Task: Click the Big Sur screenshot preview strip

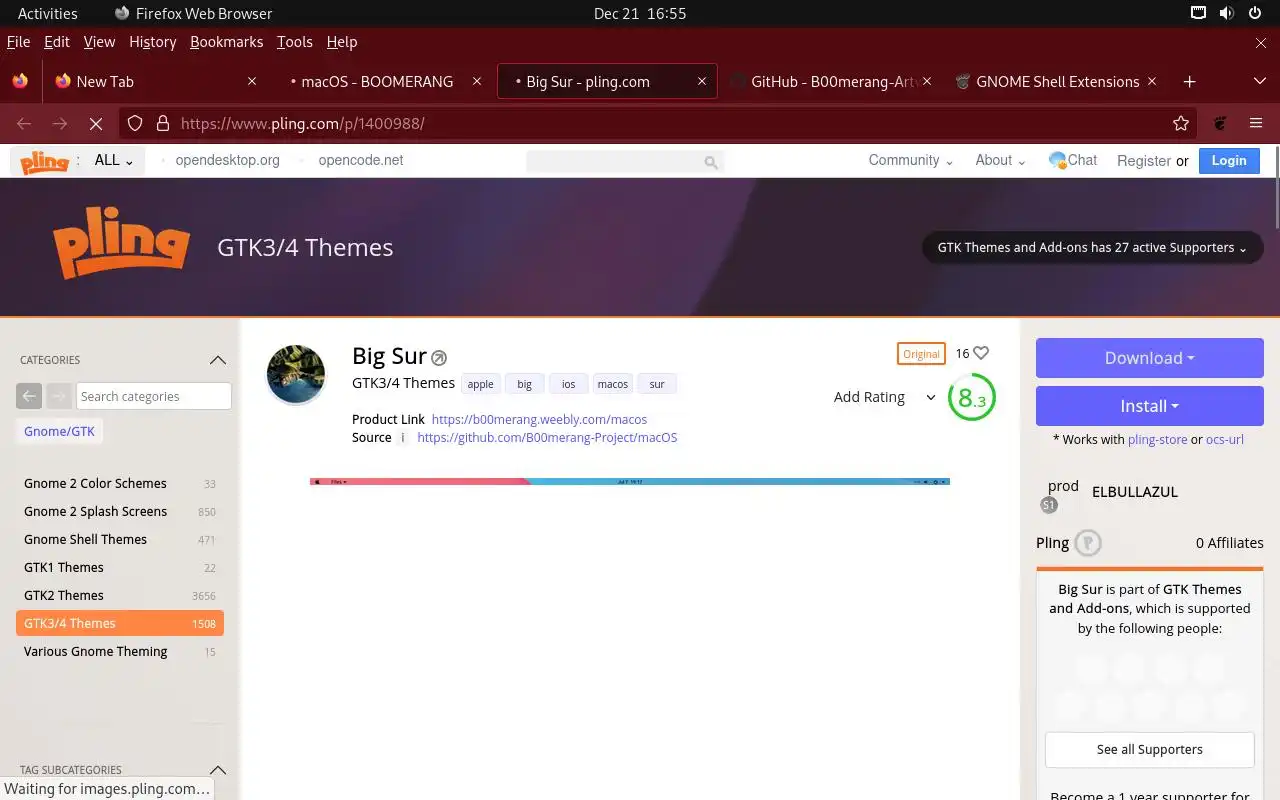Action: tap(630, 482)
